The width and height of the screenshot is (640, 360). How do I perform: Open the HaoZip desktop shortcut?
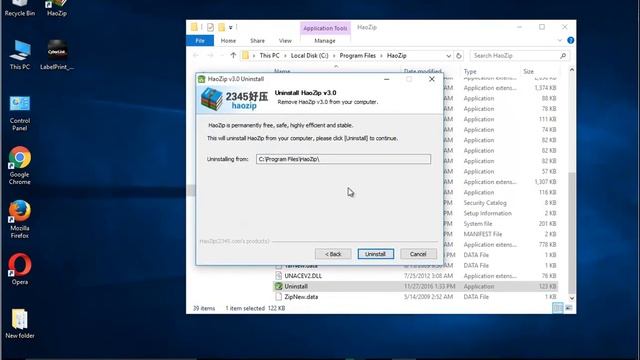57,8
